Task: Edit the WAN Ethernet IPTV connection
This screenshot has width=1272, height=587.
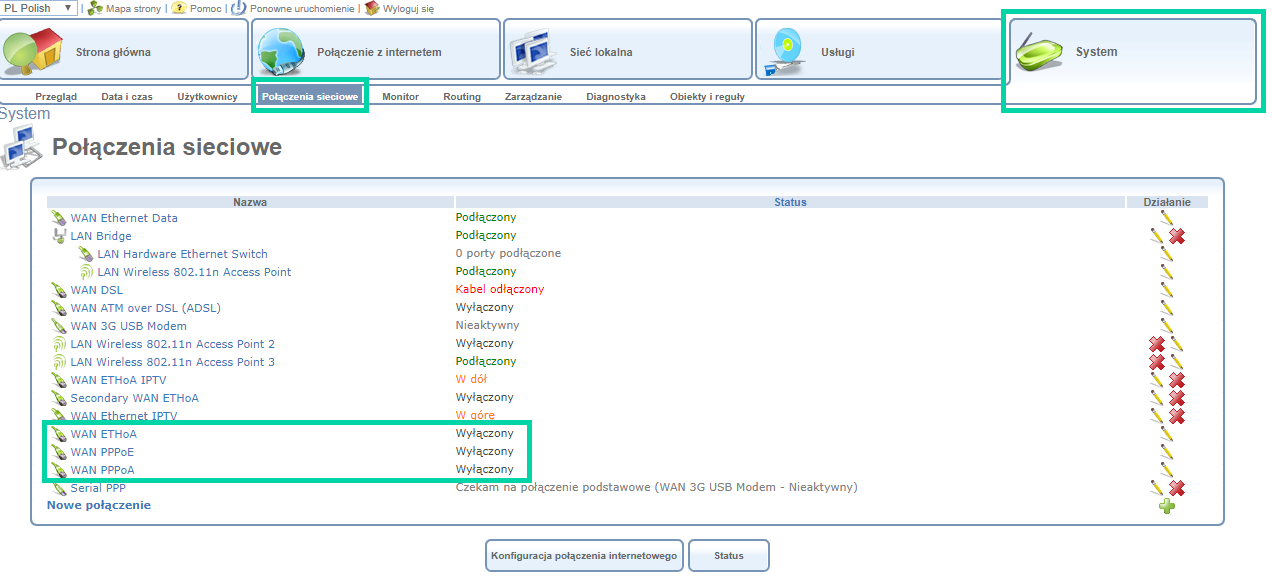Action: [x=1157, y=416]
